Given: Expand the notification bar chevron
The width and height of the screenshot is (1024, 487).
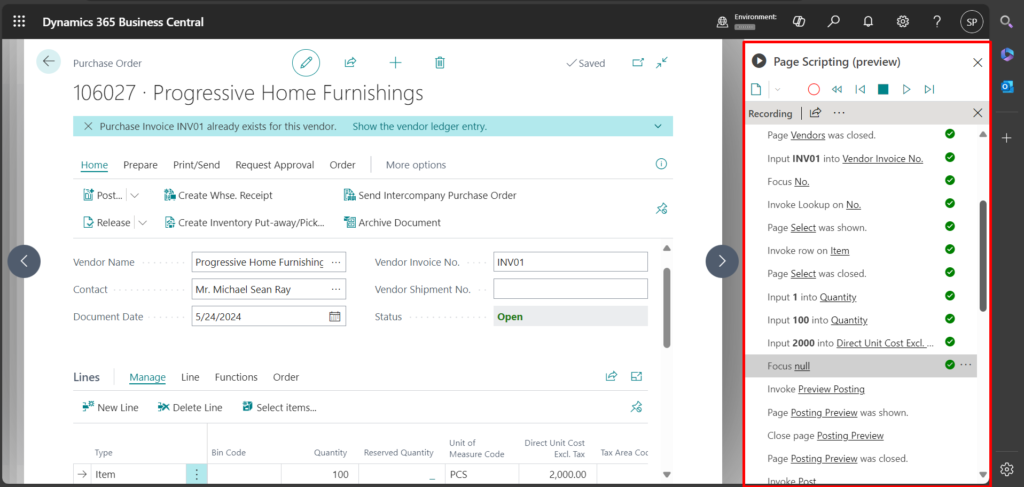Looking at the screenshot, I should (658, 127).
